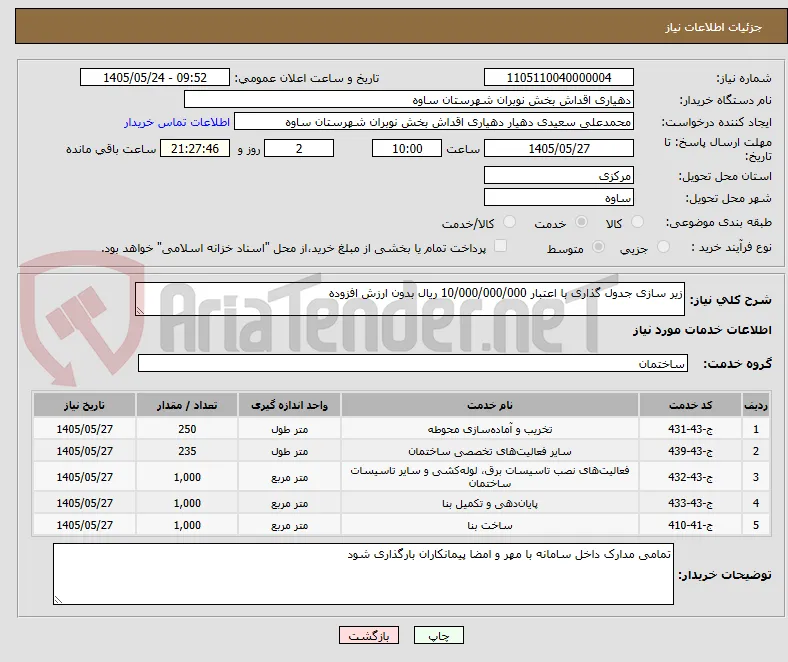Click the شماره نیاز field 1105110040000004
788x662 pixels.
[558, 77]
